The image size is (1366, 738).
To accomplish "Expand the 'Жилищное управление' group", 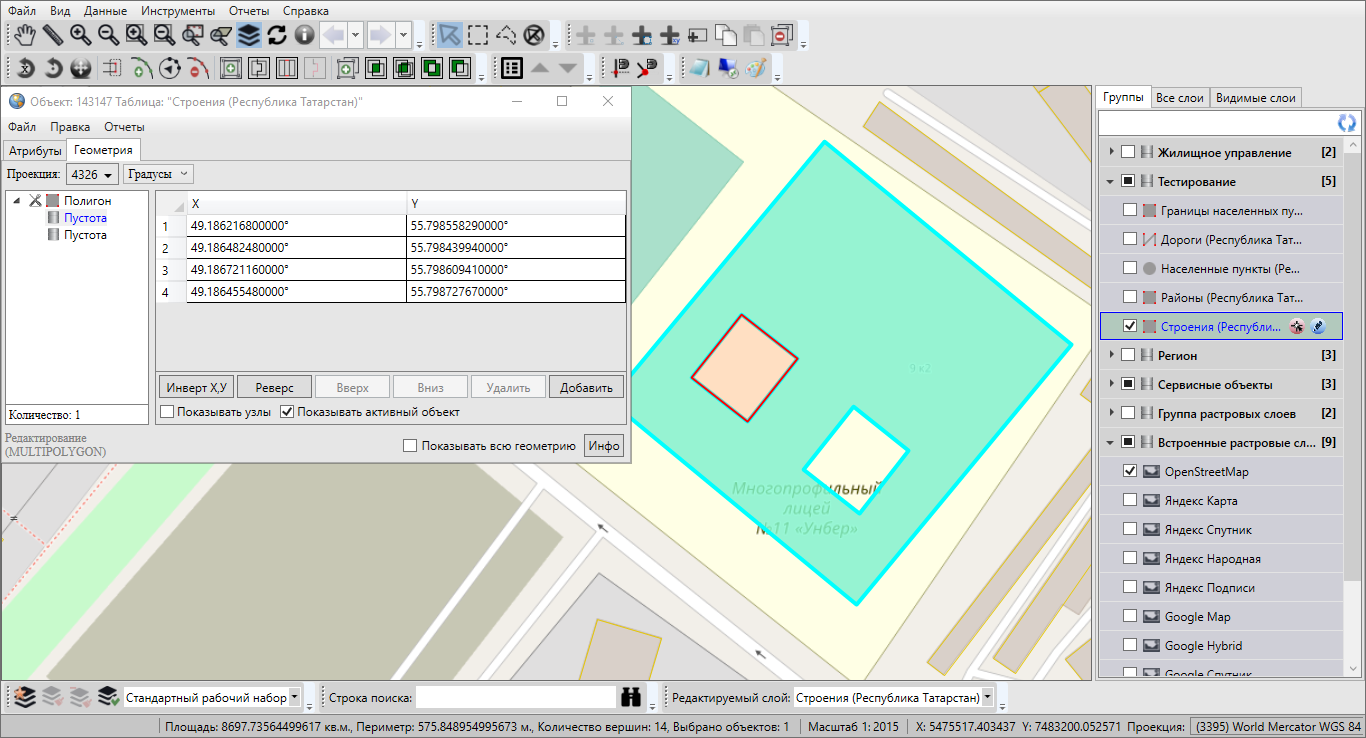I will pos(1110,153).
